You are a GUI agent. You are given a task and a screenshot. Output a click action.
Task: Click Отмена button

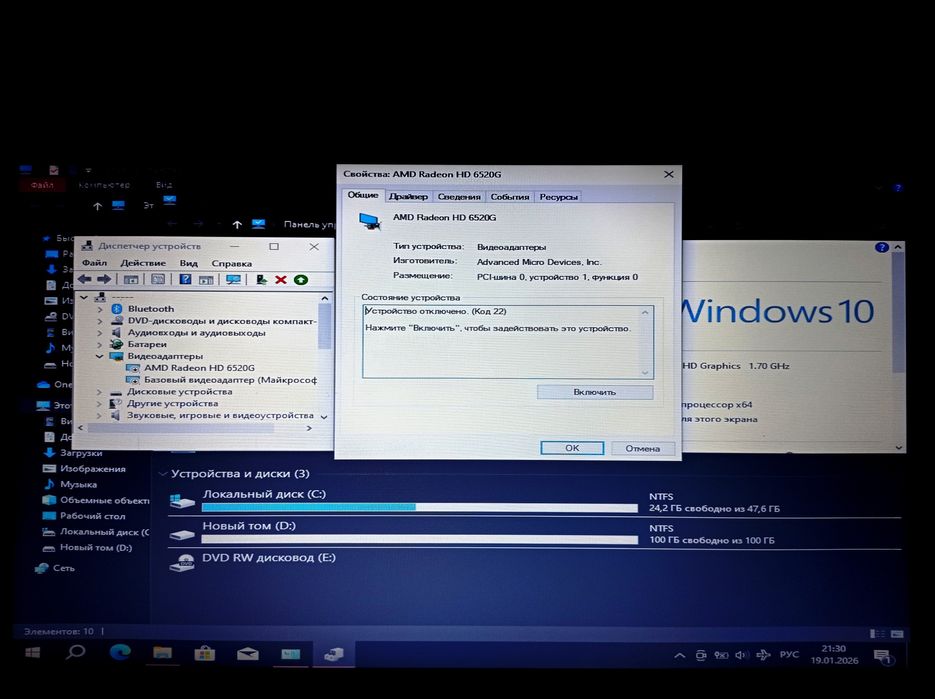coord(642,448)
